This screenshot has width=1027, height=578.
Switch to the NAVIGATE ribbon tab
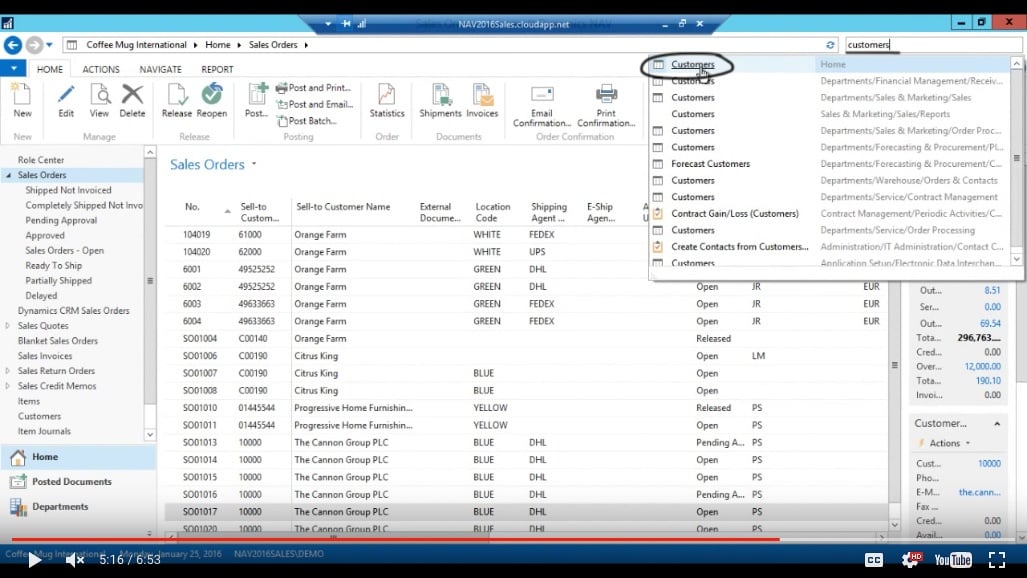pyautogui.click(x=160, y=69)
